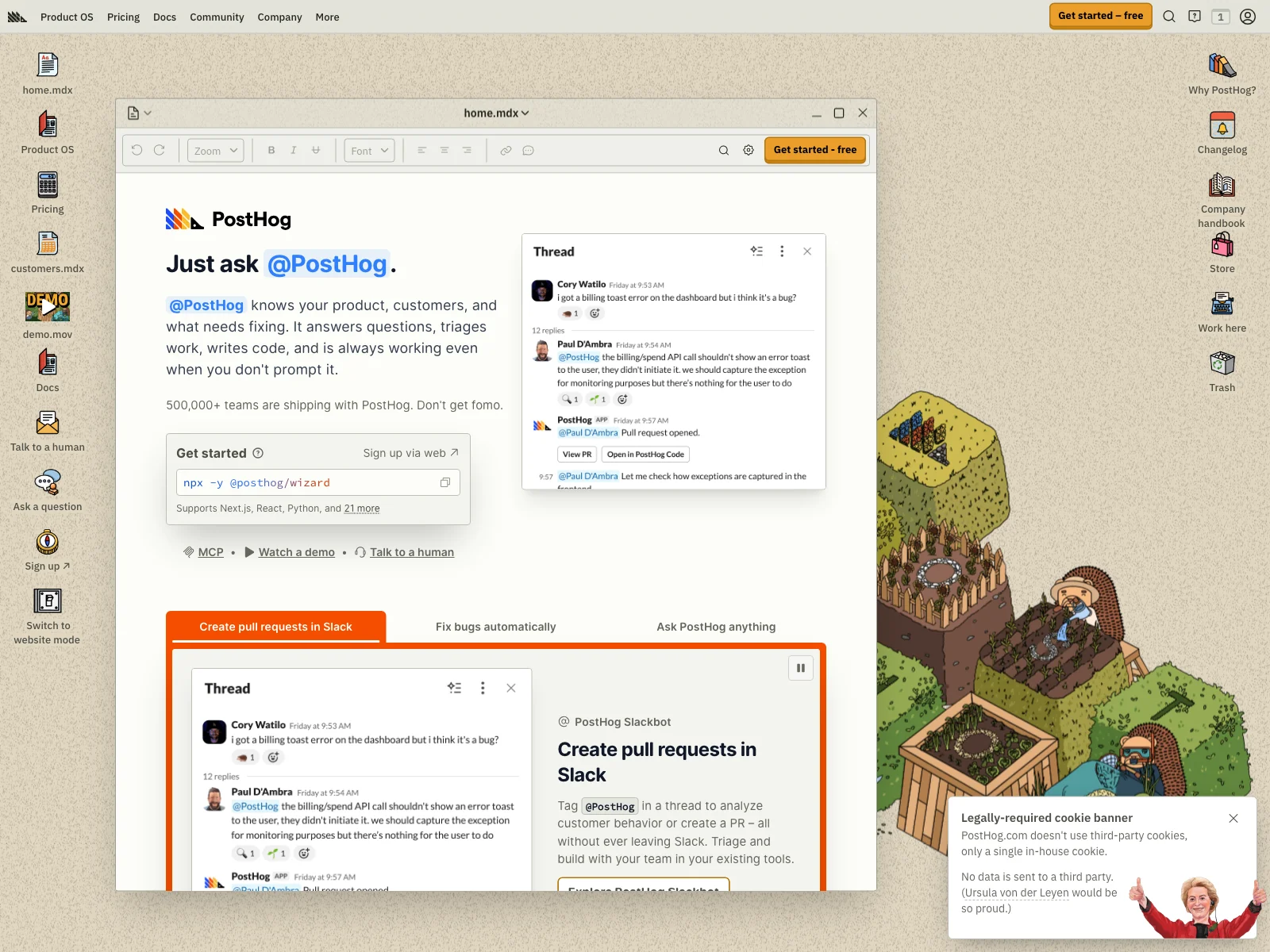This screenshot has width=1270, height=952.
Task: Open the top bar help icon
Action: pyautogui.click(x=1195, y=17)
